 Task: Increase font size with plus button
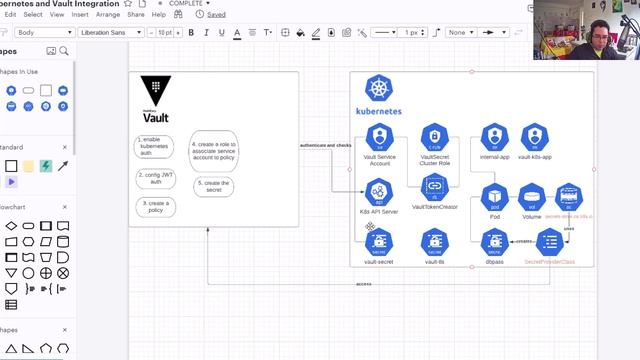(x=178, y=33)
